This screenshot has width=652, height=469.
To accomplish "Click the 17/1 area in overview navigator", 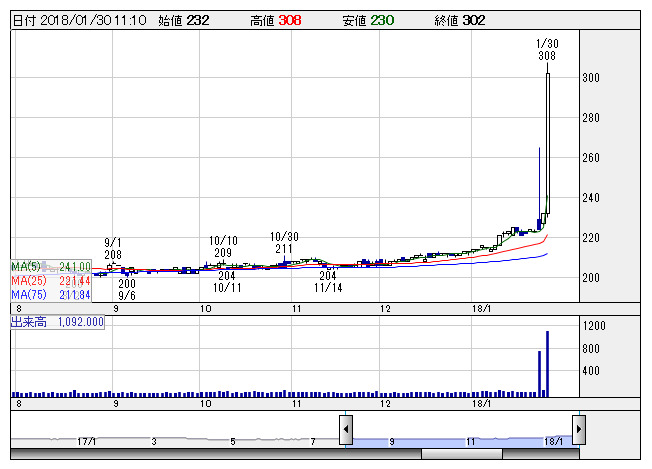I will [x=86, y=439].
